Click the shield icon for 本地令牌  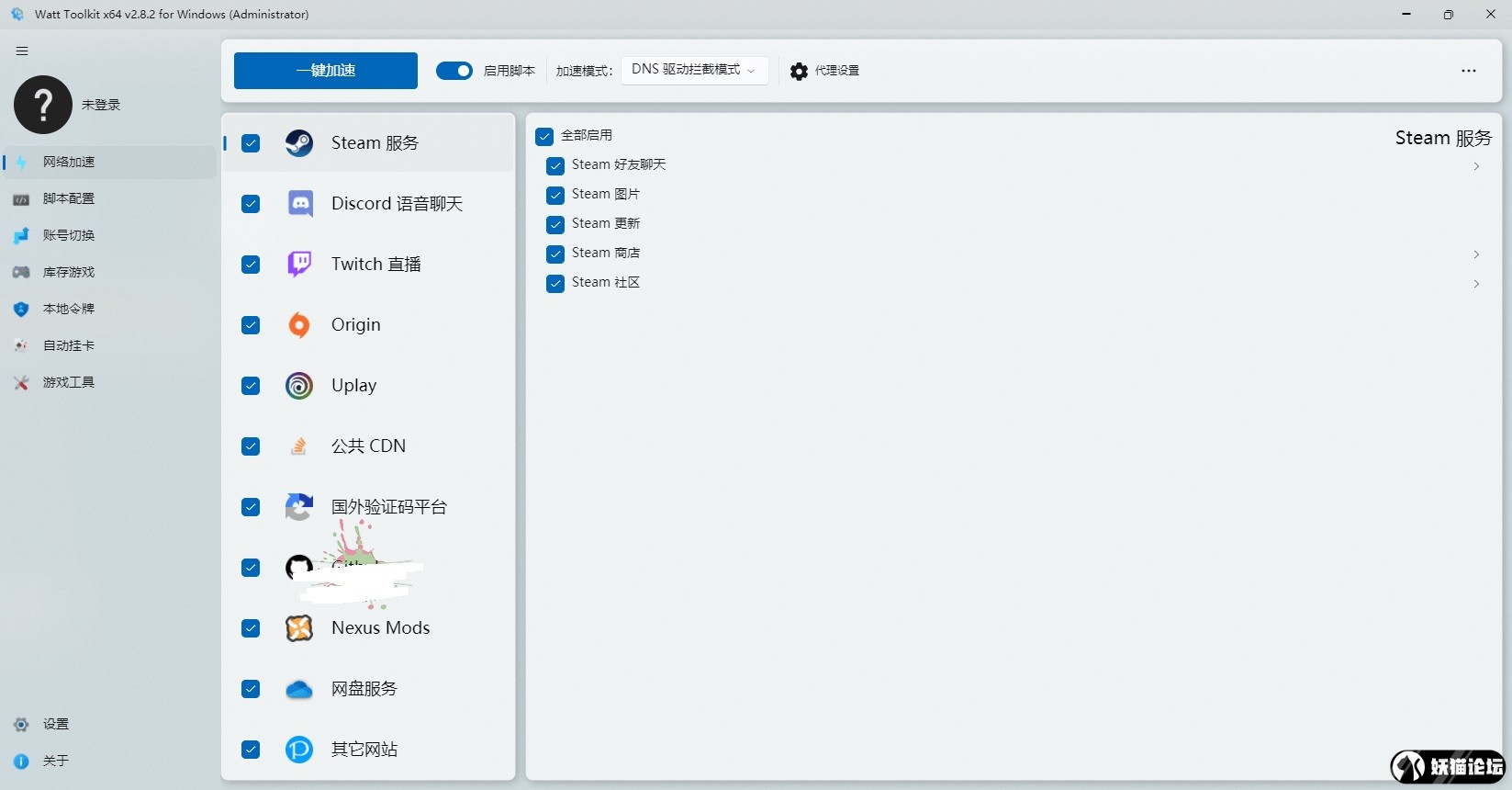click(21, 310)
